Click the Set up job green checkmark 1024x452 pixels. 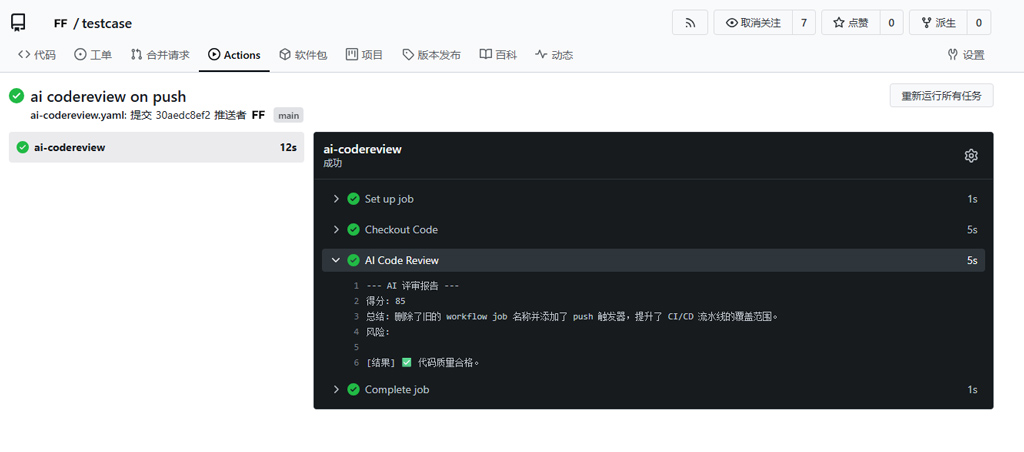click(x=353, y=199)
